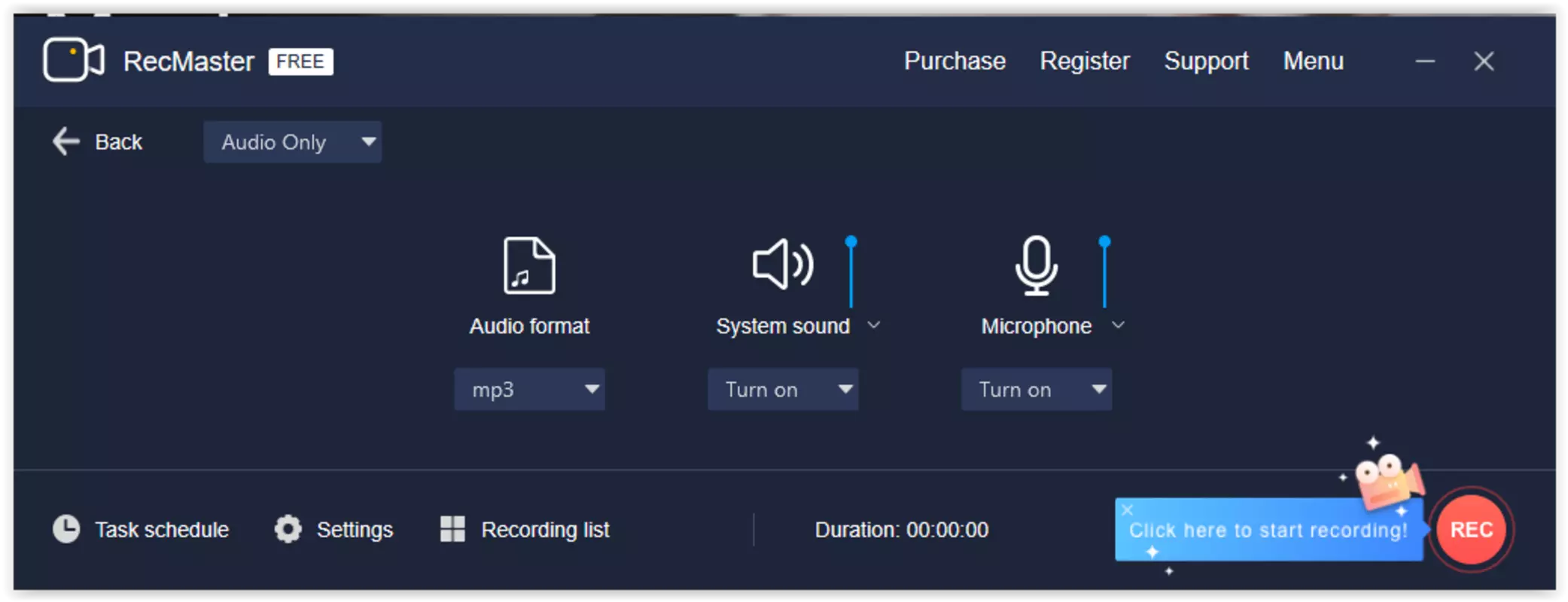Open the Audio Only mode dropdown
The image size is (1568, 602).
(292, 142)
